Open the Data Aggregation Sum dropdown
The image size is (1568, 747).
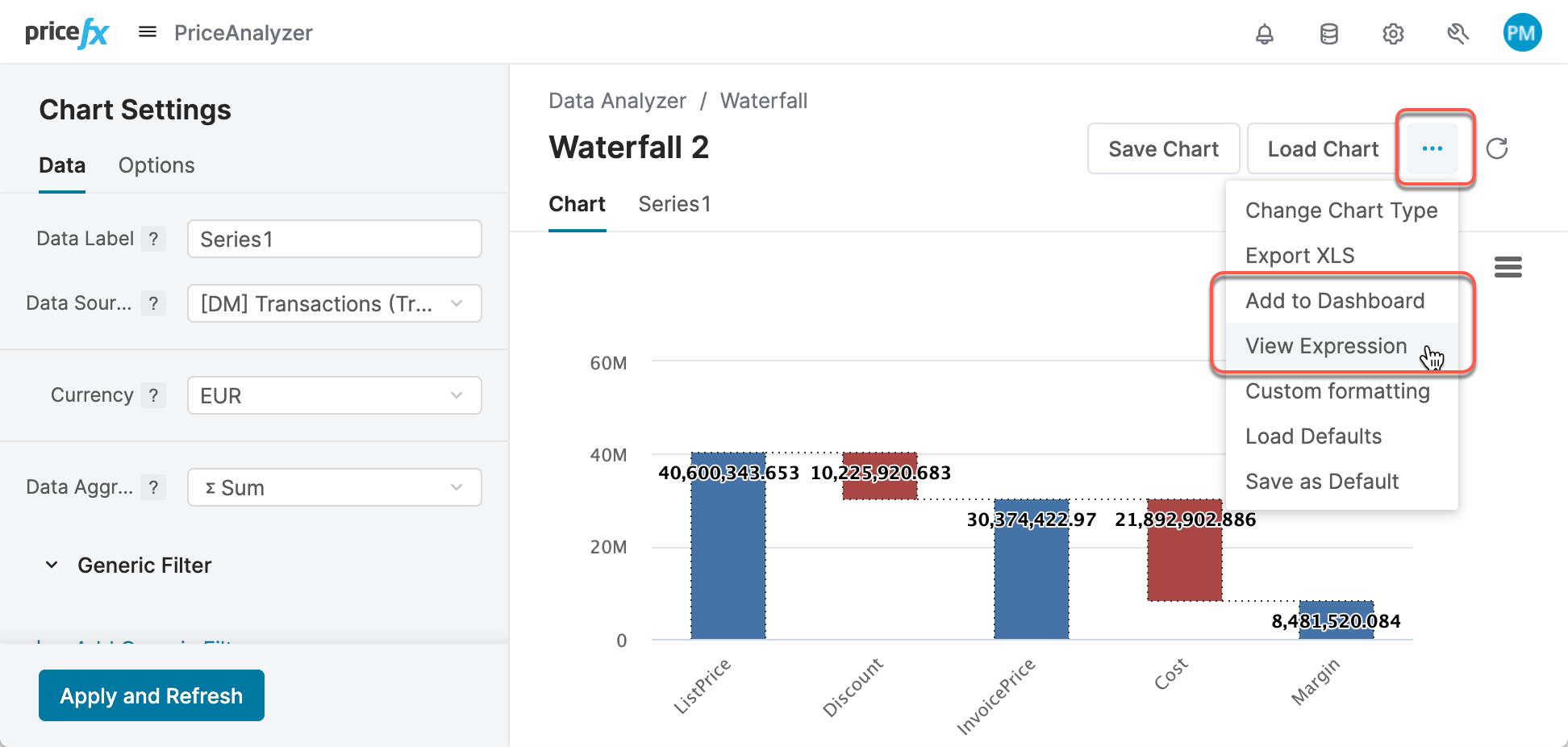[x=334, y=487]
